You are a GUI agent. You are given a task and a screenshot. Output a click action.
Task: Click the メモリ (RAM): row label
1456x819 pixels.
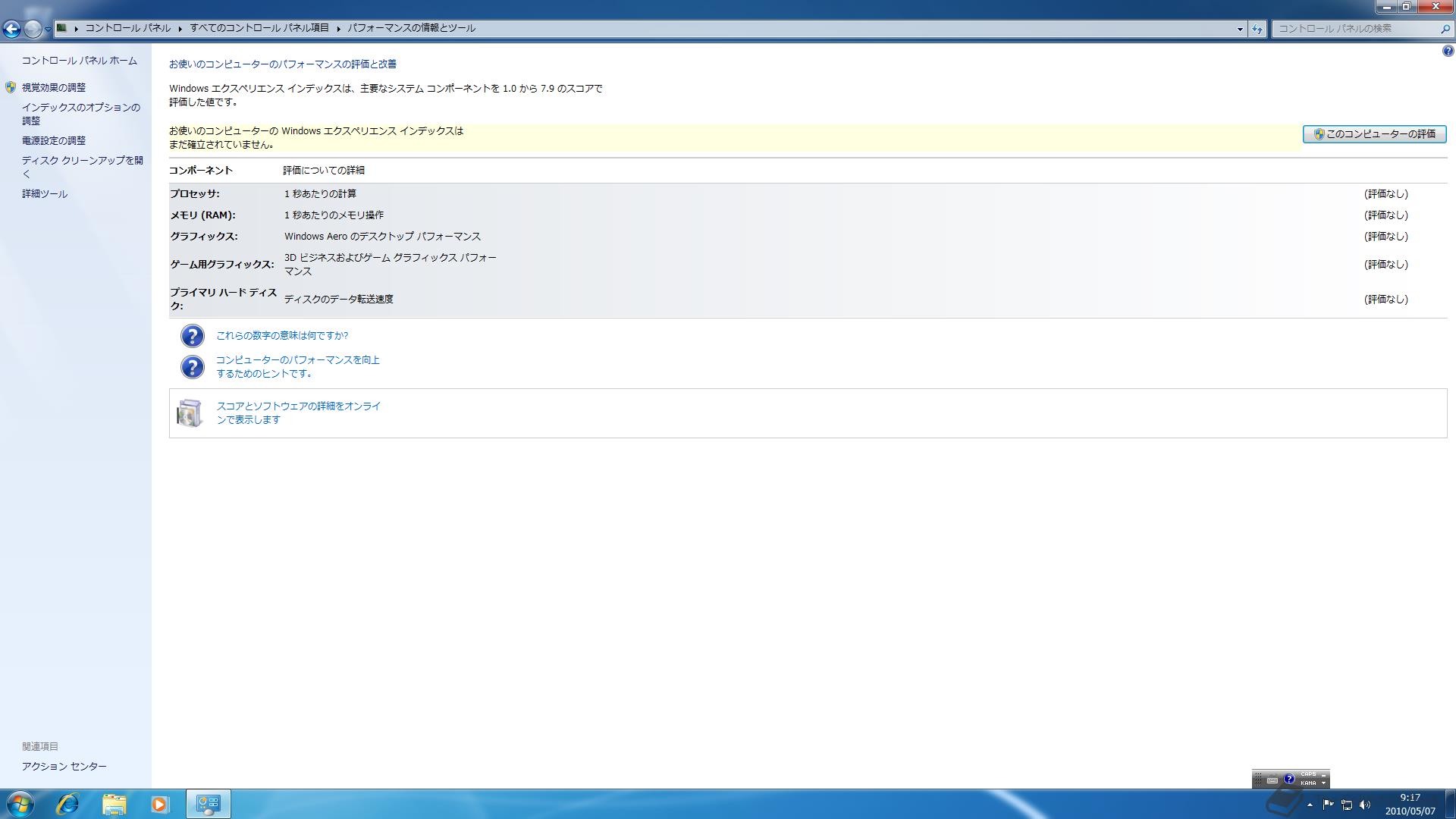[x=202, y=215]
